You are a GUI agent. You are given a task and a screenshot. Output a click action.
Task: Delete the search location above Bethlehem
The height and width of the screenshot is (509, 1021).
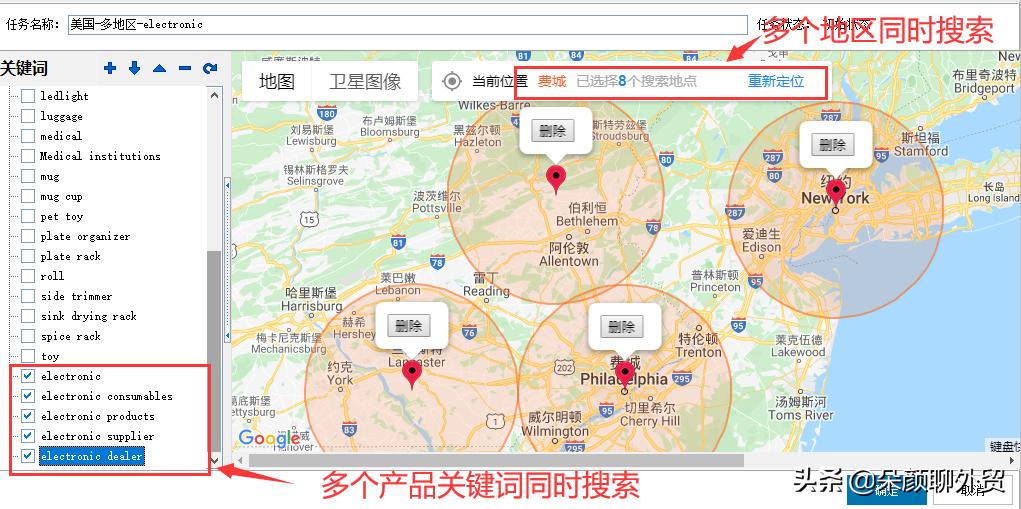click(553, 130)
